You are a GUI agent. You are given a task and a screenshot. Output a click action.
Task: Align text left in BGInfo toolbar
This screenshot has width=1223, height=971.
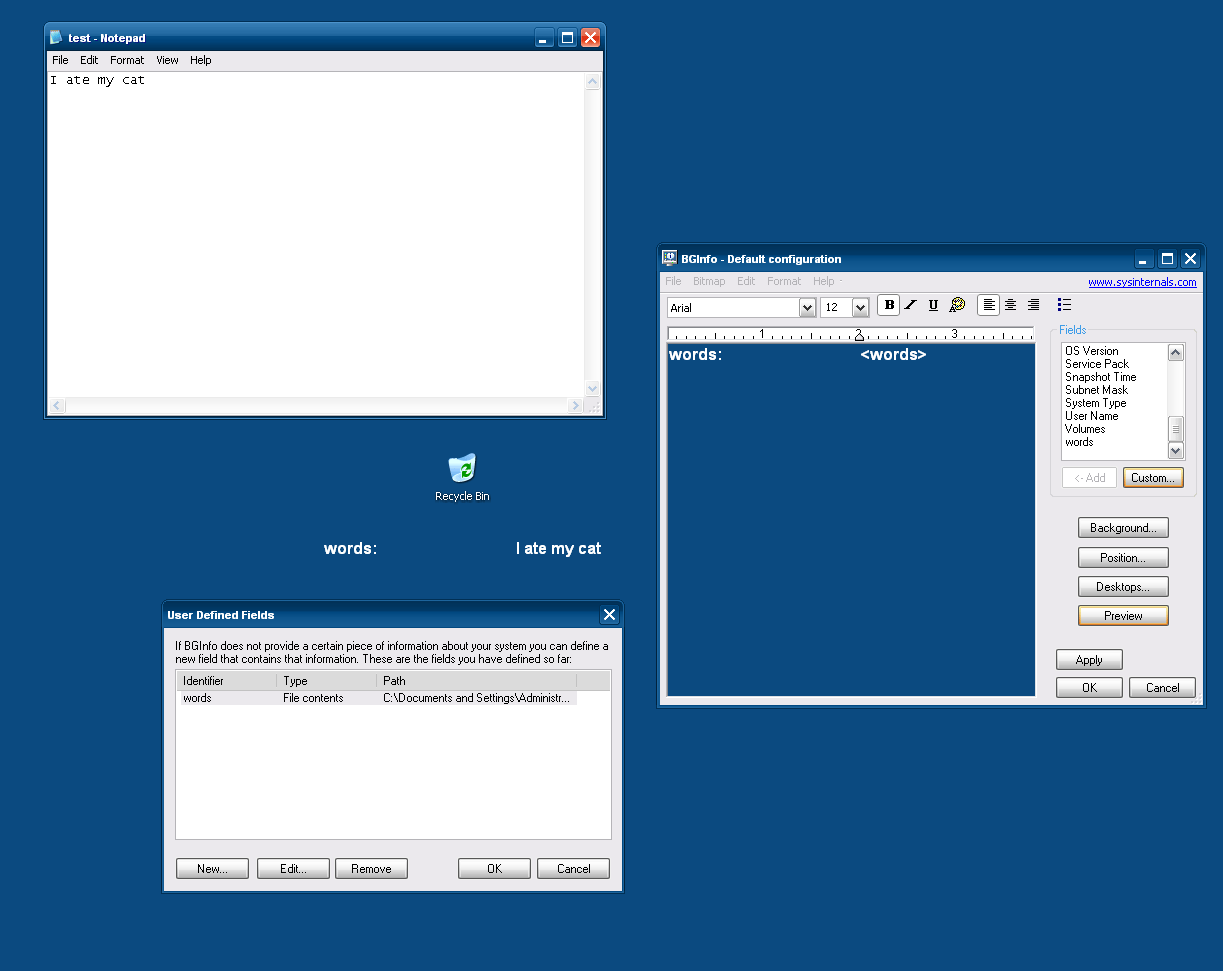pos(988,305)
